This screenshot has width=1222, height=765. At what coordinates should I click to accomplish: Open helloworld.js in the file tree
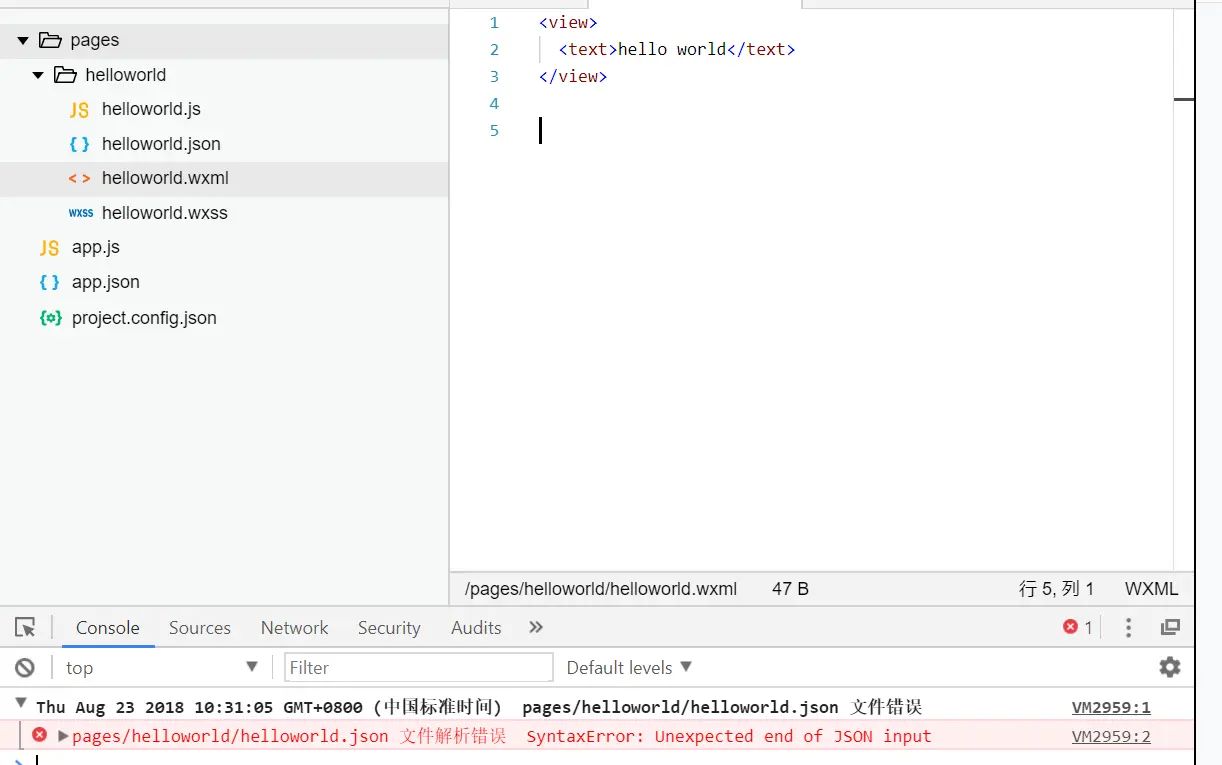click(151, 109)
